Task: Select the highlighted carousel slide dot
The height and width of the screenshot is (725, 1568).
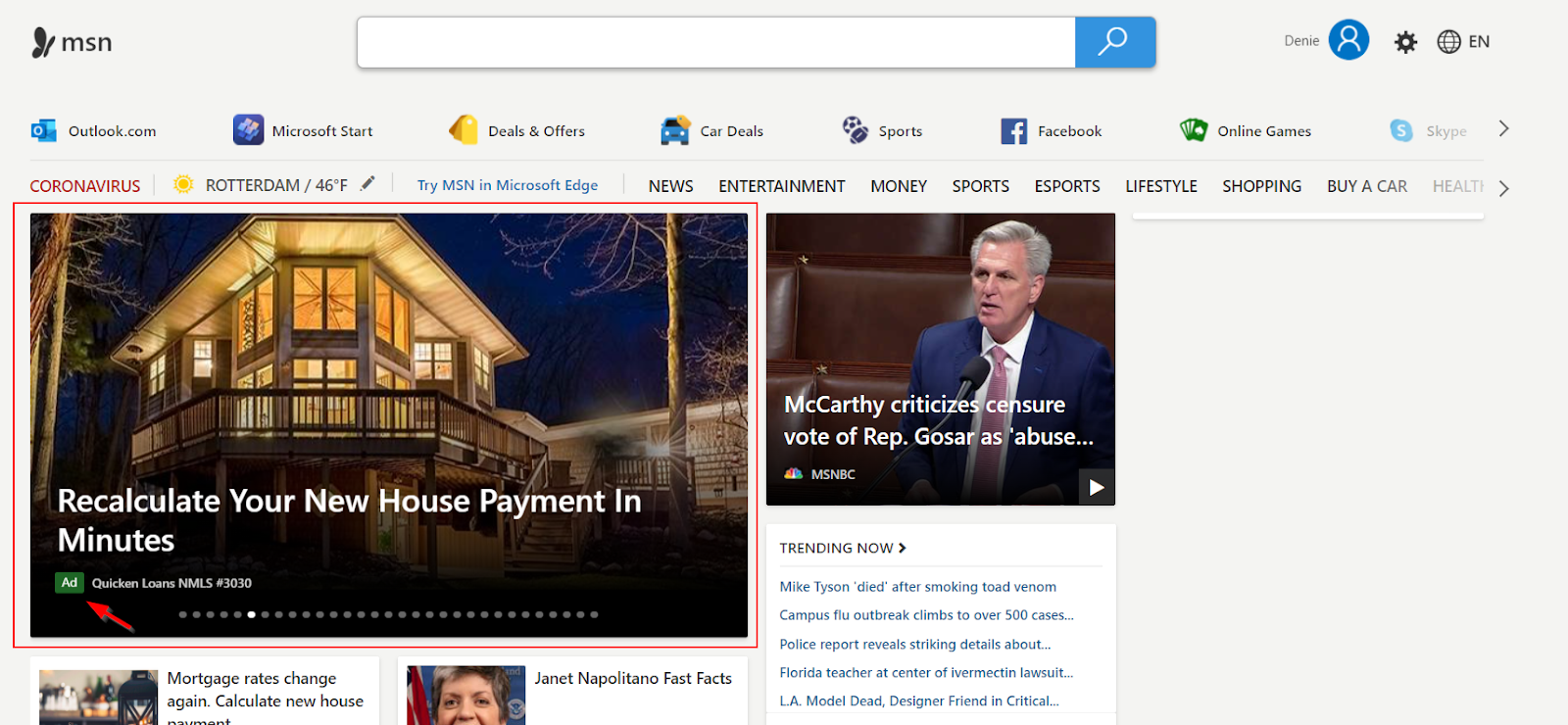Action: coord(252,614)
